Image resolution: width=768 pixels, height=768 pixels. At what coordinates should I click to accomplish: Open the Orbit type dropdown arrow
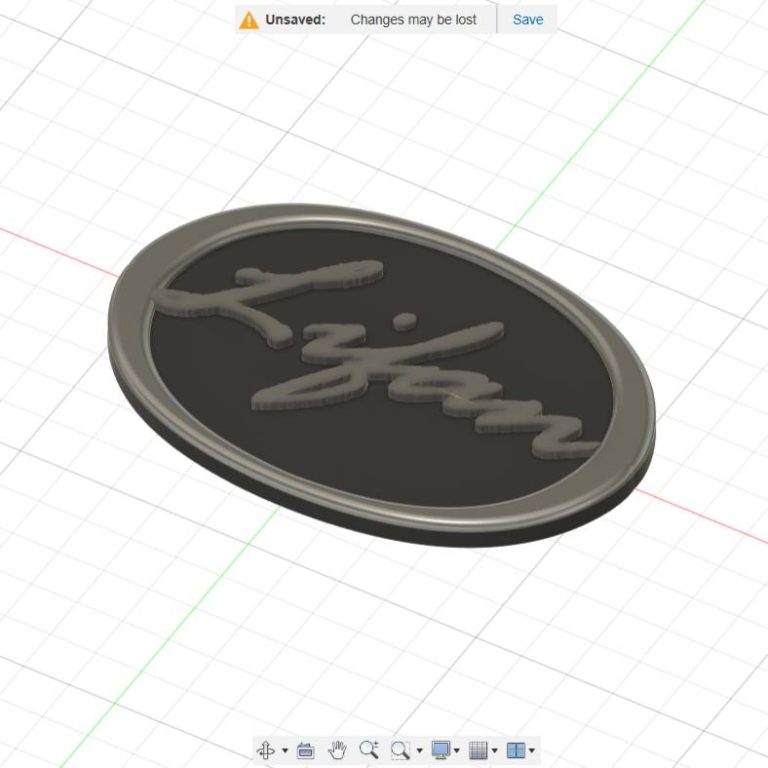click(x=285, y=750)
